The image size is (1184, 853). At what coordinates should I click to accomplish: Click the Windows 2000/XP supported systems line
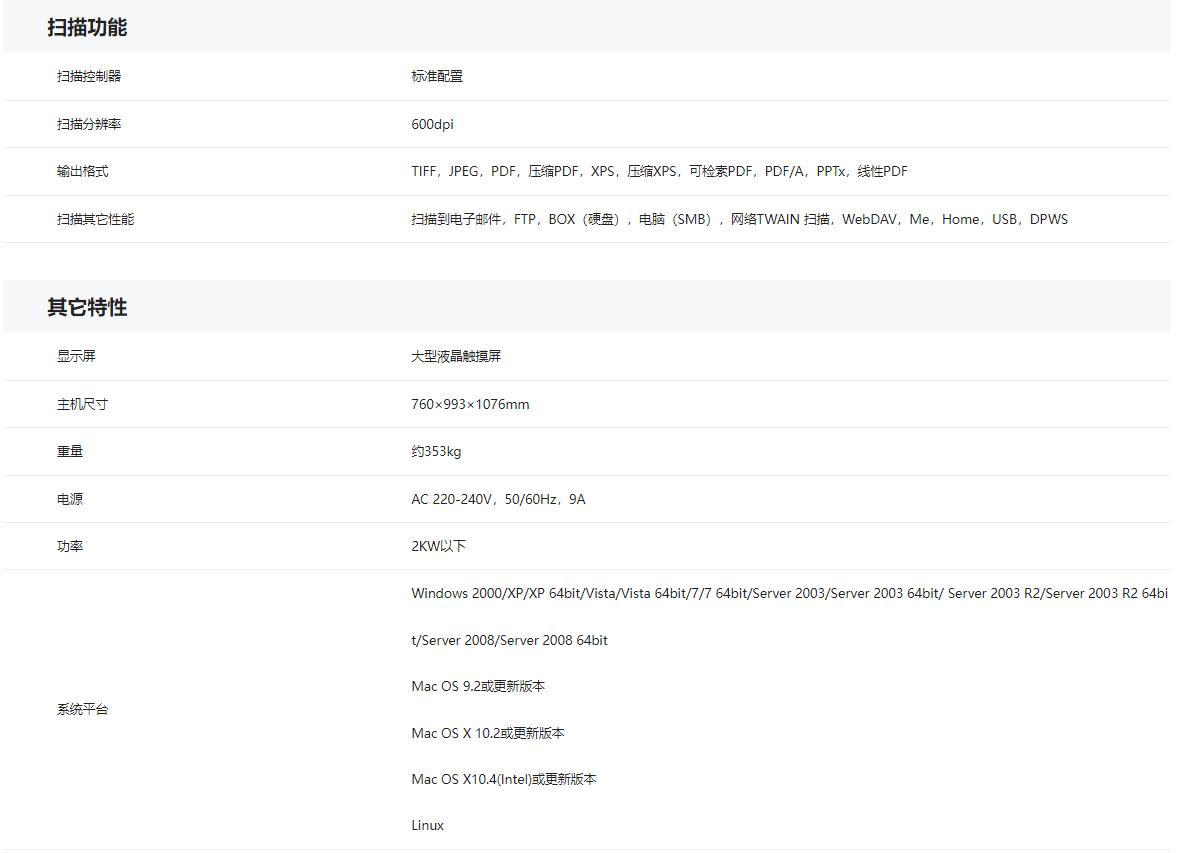(789, 593)
